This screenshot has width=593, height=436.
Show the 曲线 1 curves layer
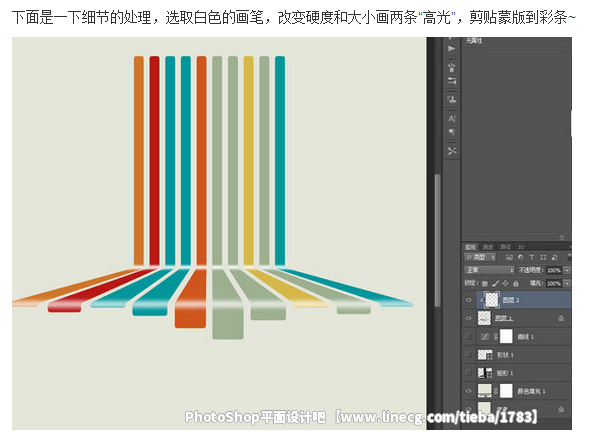pyautogui.click(x=469, y=336)
